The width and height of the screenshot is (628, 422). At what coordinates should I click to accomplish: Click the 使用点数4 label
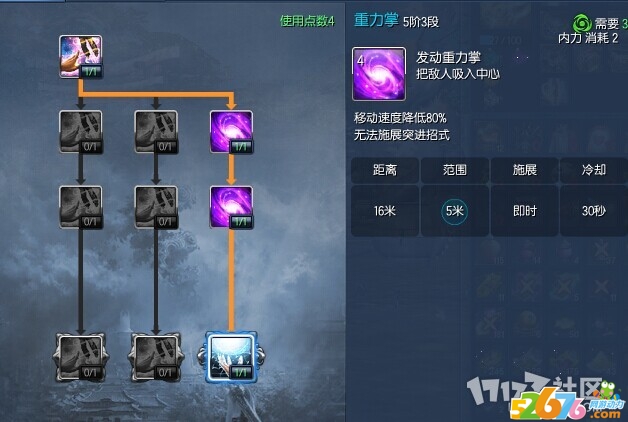click(307, 21)
